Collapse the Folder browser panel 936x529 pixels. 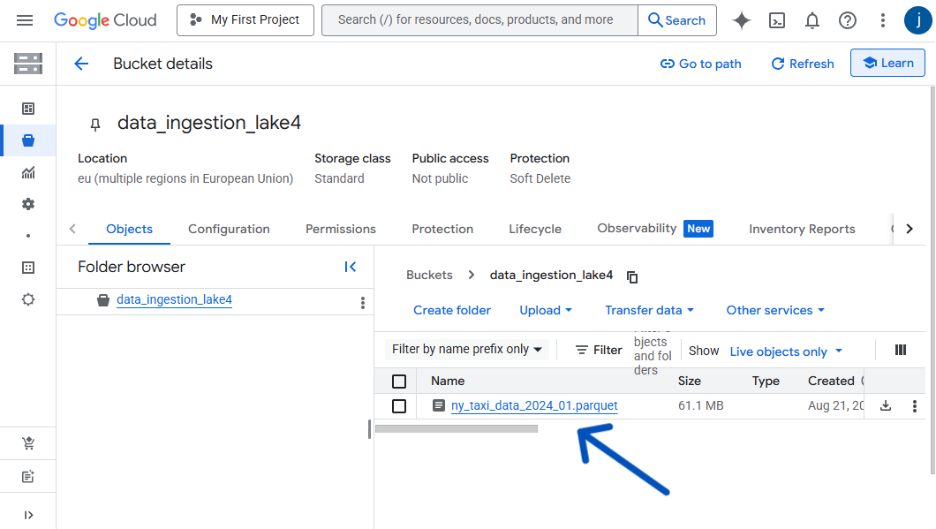click(350, 267)
